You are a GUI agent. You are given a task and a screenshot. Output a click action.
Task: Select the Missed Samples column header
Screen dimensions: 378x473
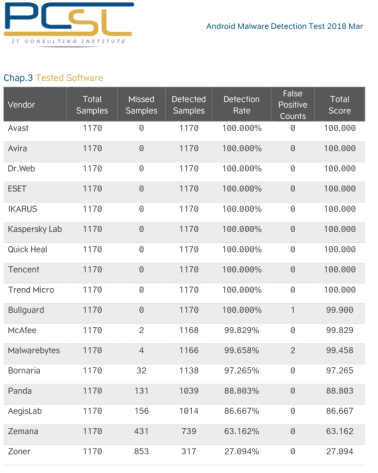pos(141,105)
